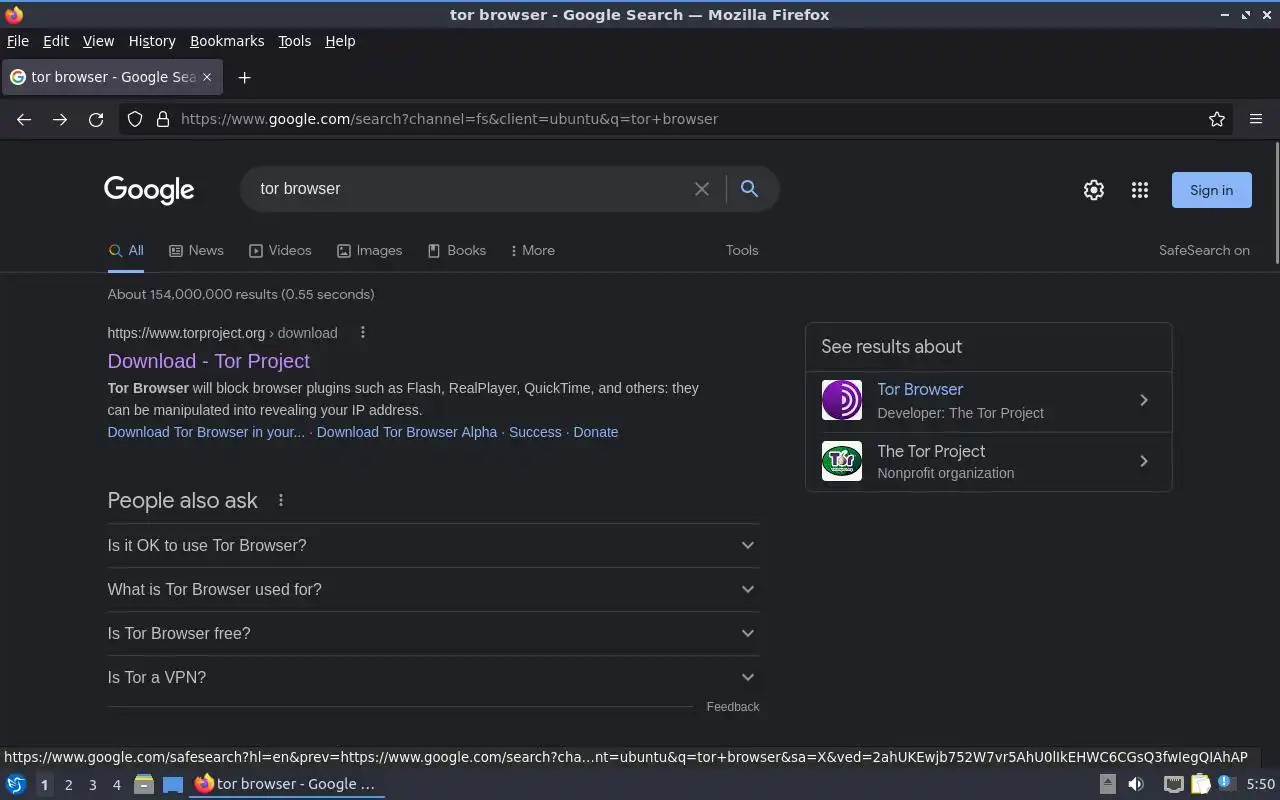1280x800 pixels.
Task: Open the Google apps grid
Action: point(1140,190)
